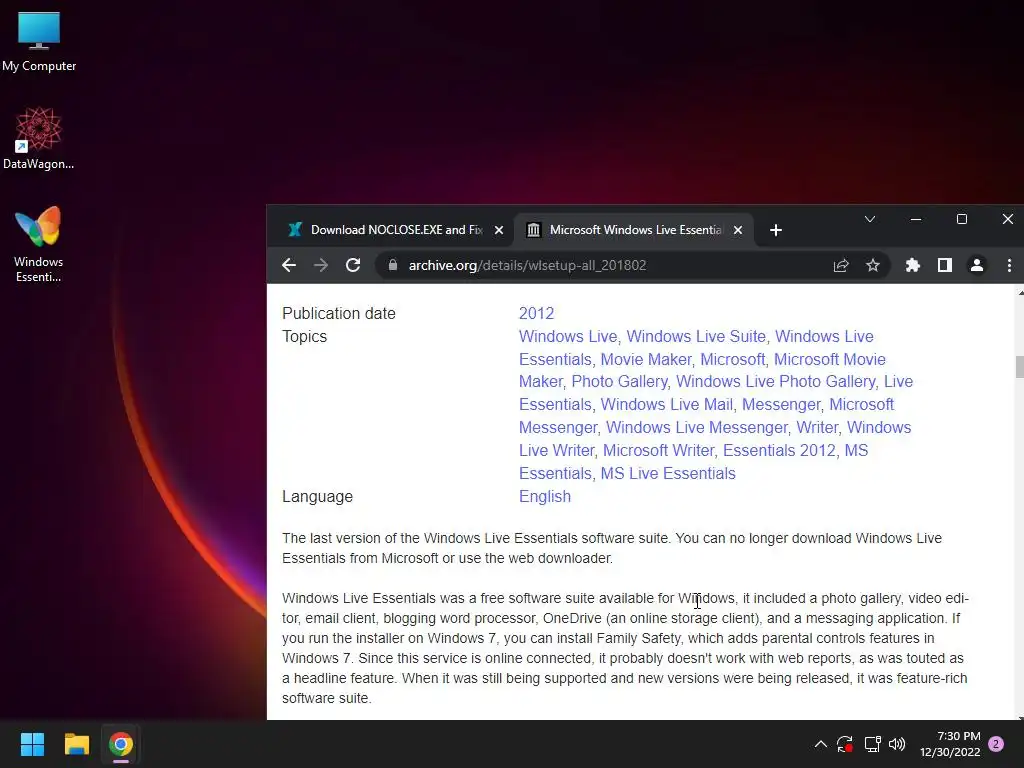Open network tray icon
The height and width of the screenshot is (768, 1024).
(872, 744)
